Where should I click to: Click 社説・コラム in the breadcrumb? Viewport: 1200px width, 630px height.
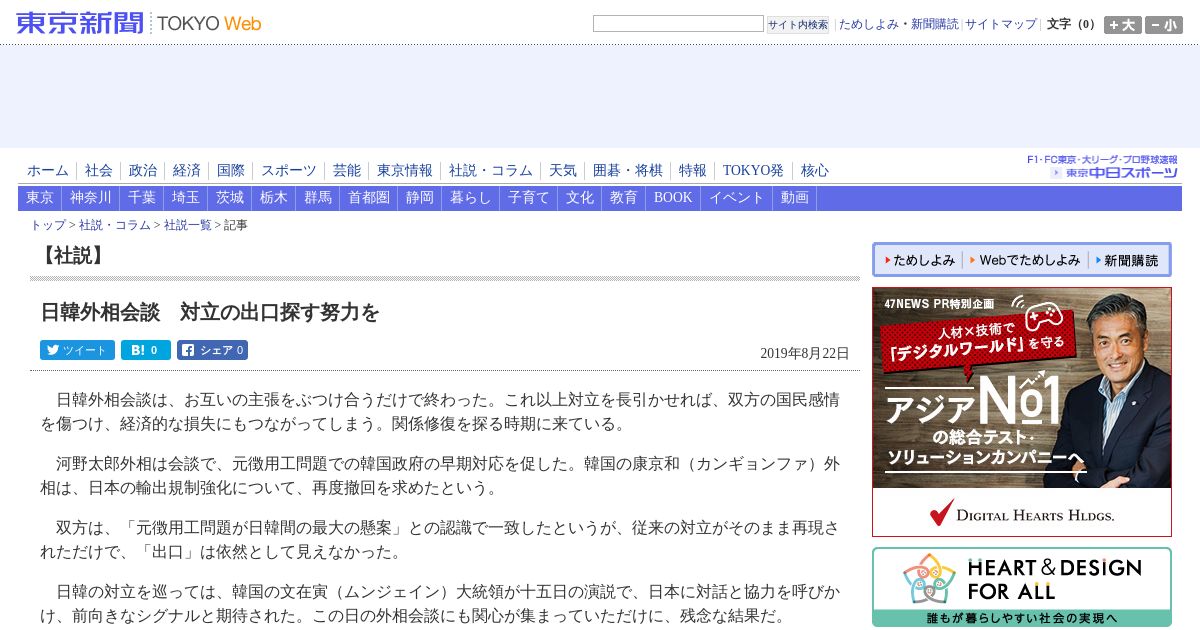(x=115, y=225)
